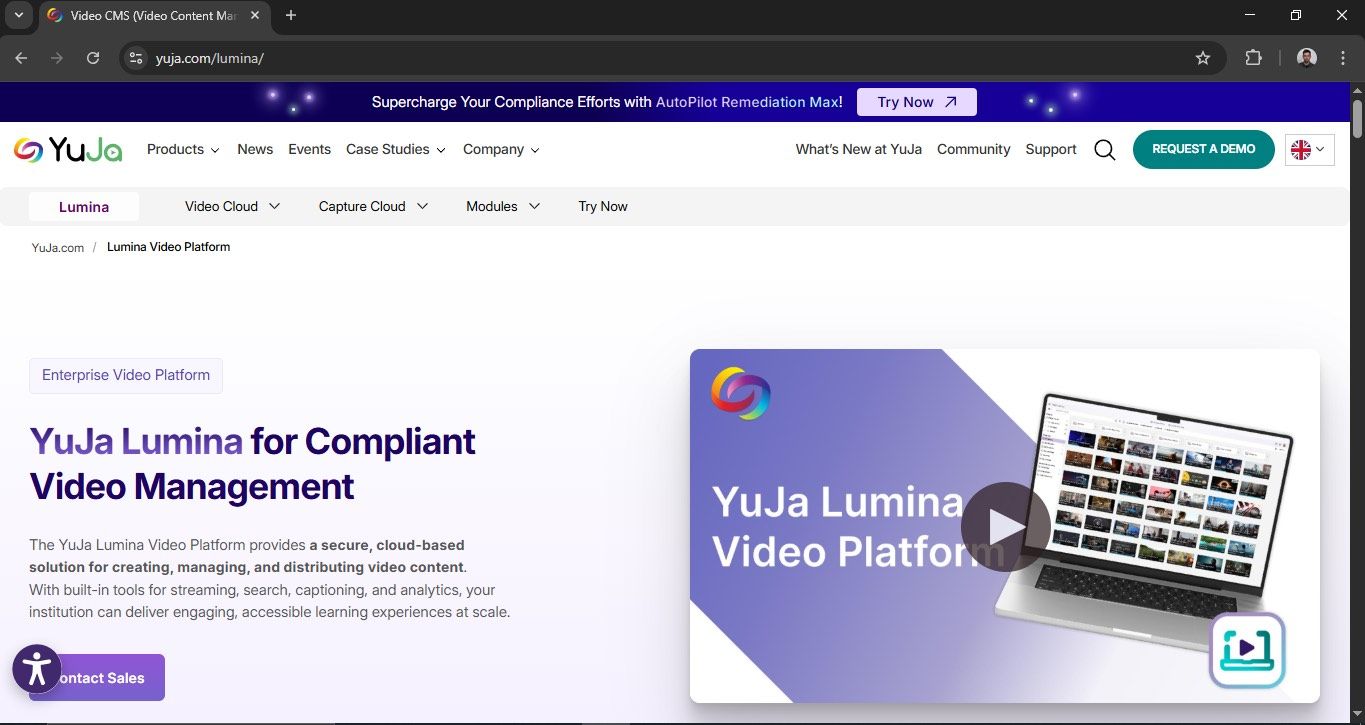Image resolution: width=1365 pixels, height=725 pixels.
Task: Click the browser profile avatar
Action: tap(1306, 58)
